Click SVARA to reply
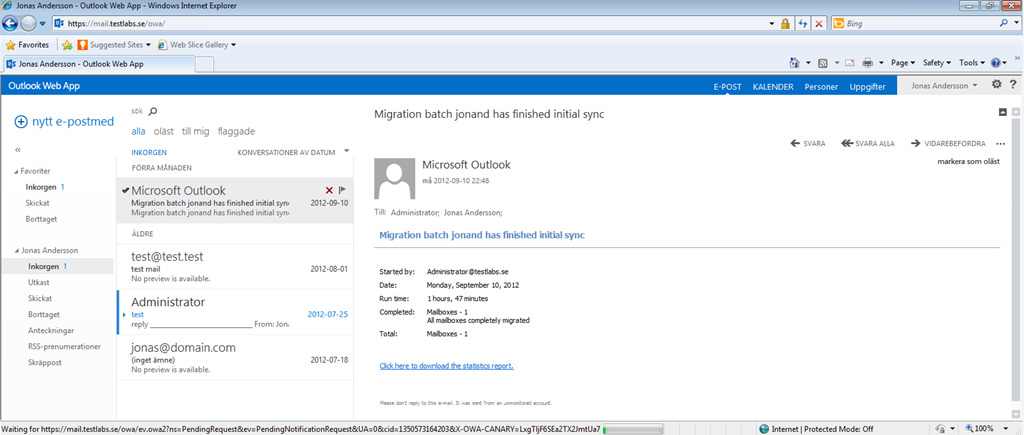The height and width of the screenshot is (435, 1024). [x=808, y=143]
